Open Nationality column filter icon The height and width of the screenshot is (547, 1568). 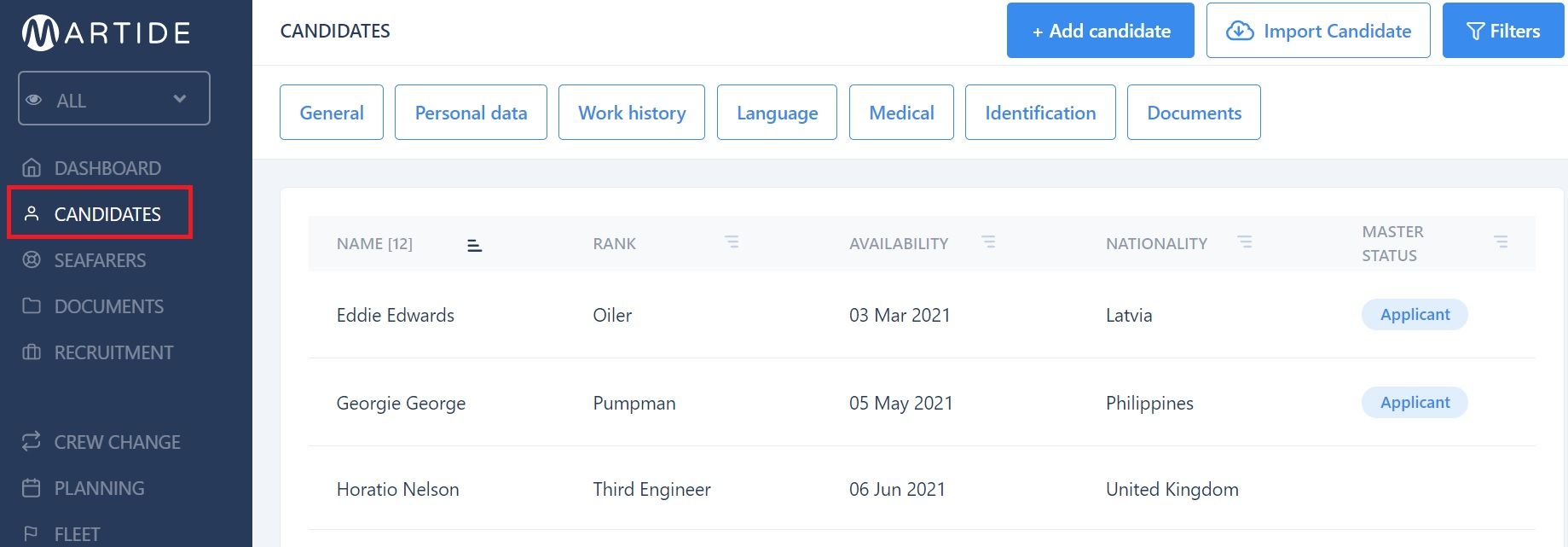click(1245, 242)
